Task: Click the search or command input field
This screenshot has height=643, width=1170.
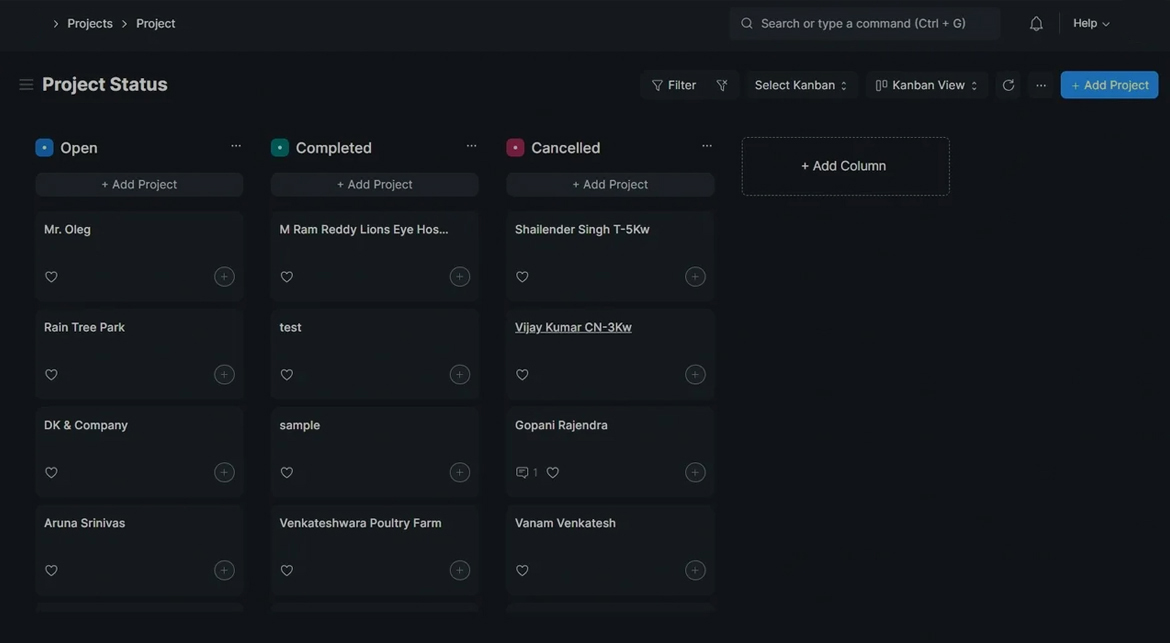Action: pos(864,23)
